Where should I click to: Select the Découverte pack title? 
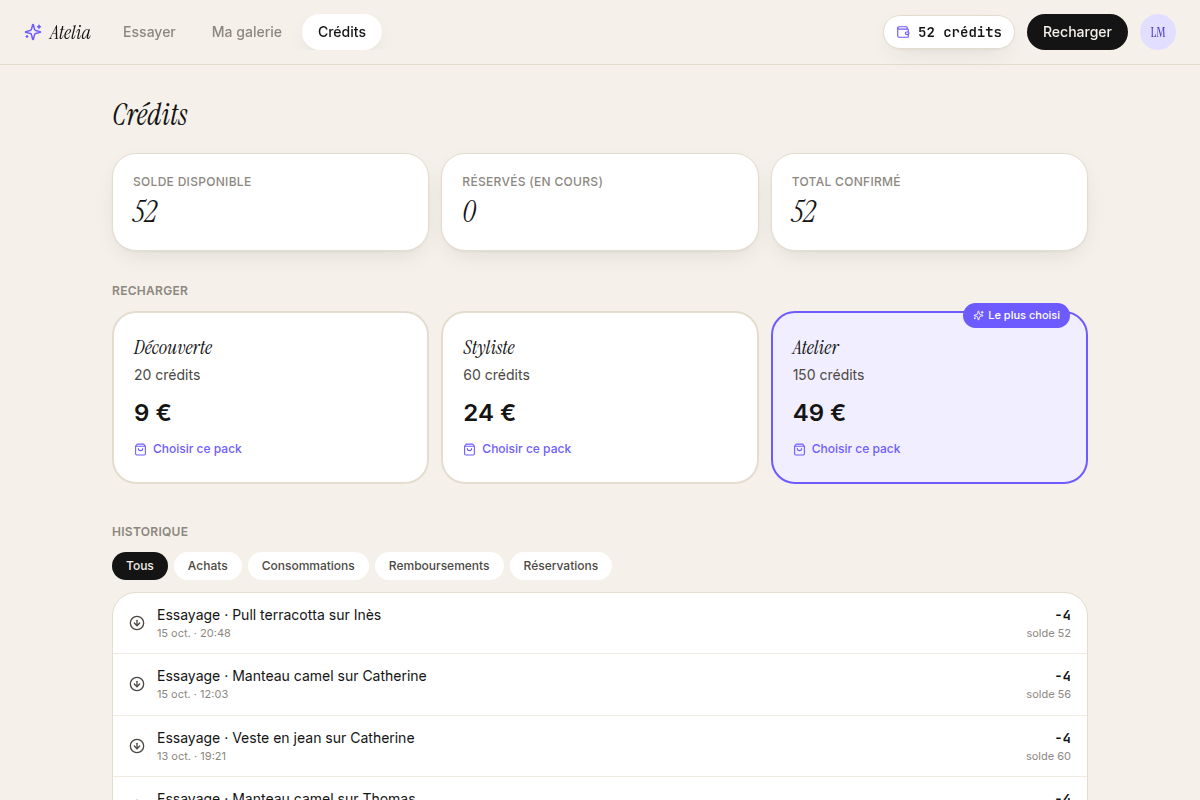(x=173, y=347)
